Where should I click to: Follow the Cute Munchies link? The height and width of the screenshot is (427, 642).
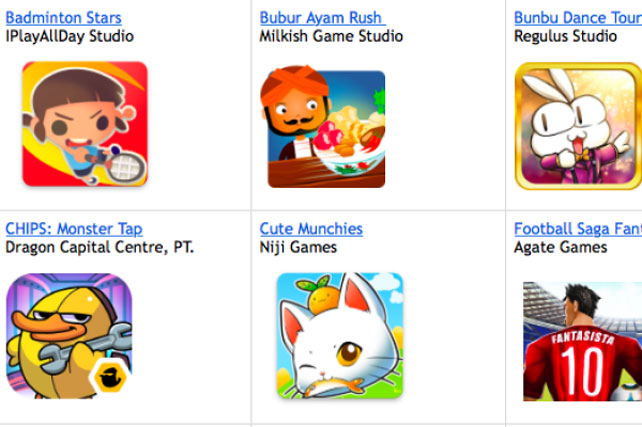tap(311, 229)
